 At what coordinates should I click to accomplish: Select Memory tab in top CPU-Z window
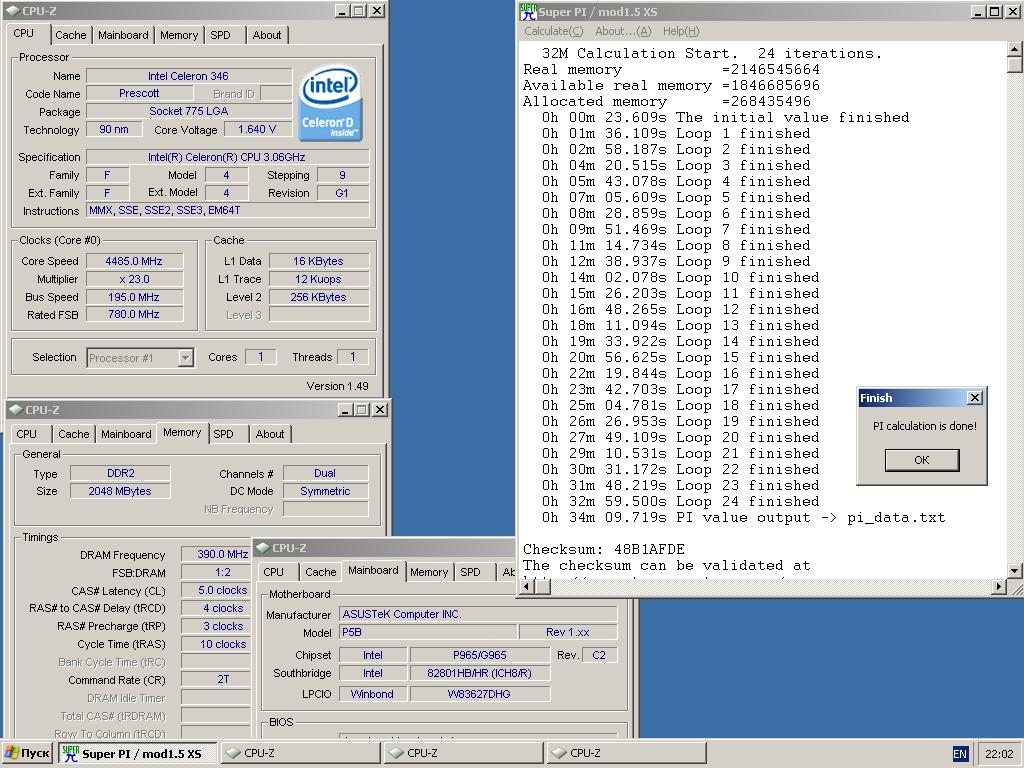point(179,35)
